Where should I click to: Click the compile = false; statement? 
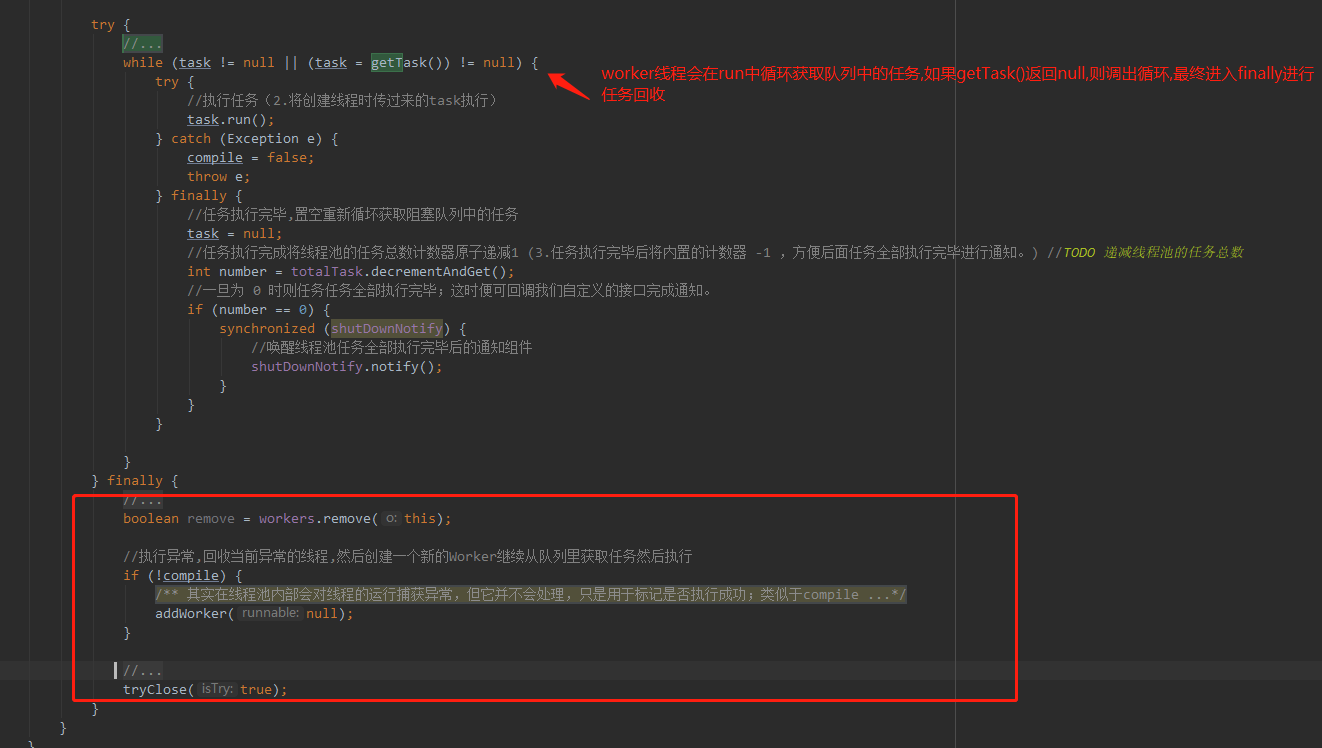pos(250,157)
